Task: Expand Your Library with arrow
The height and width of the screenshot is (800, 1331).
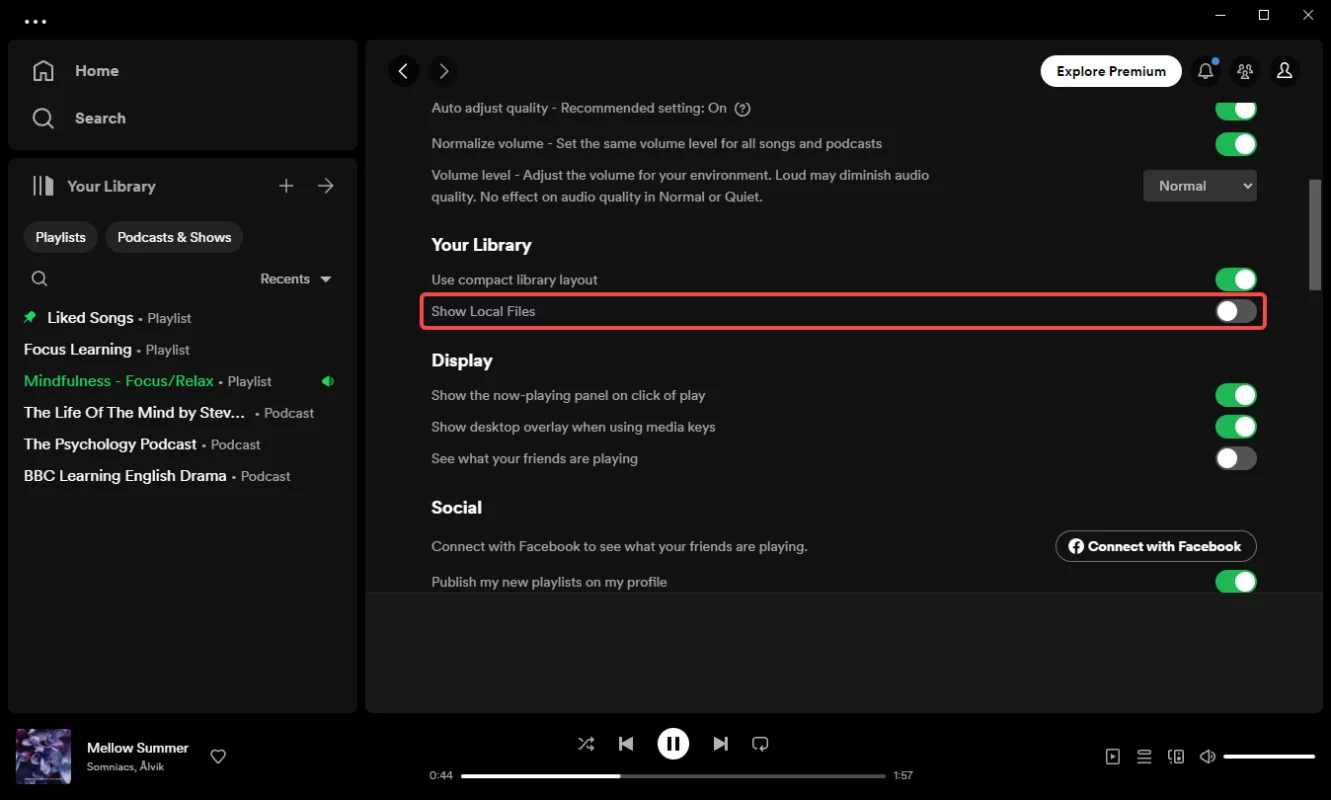Action: click(326, 186)
